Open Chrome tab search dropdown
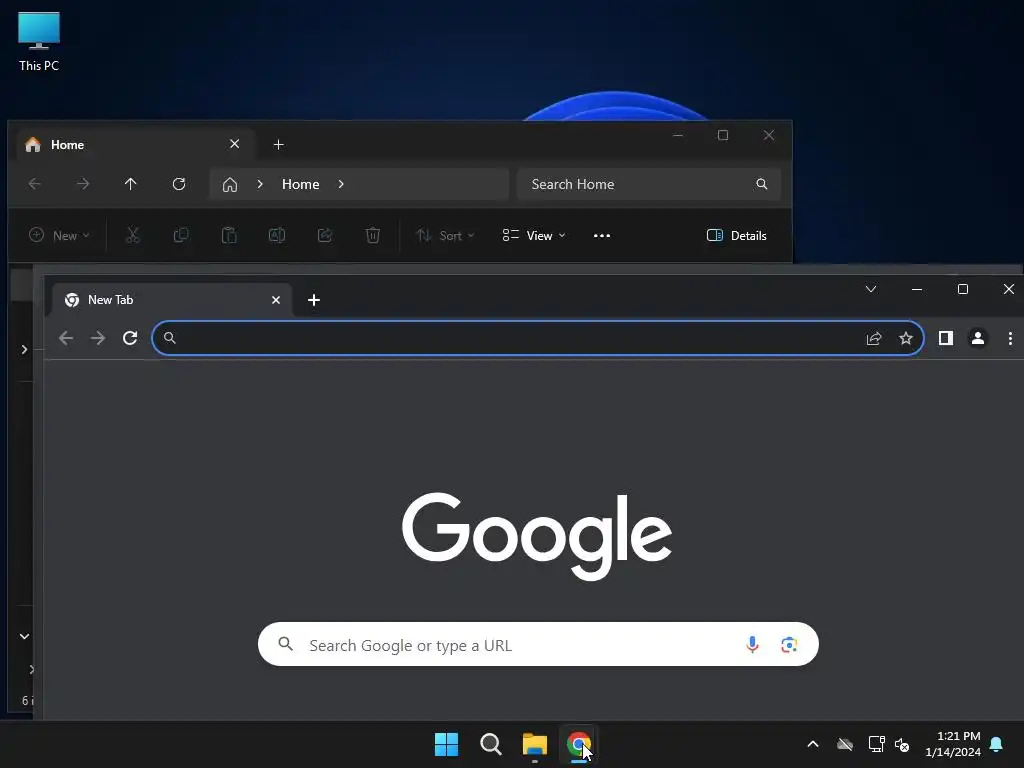Screen dimensions: 1024x768 pyautogui.click(x=871, y=289)
